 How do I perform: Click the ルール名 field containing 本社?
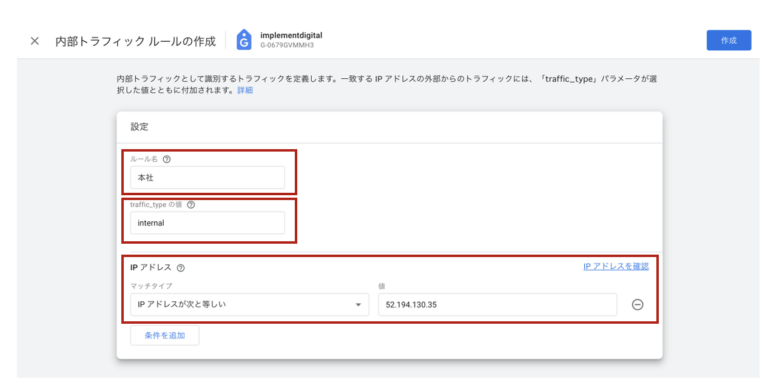(207, 177)
